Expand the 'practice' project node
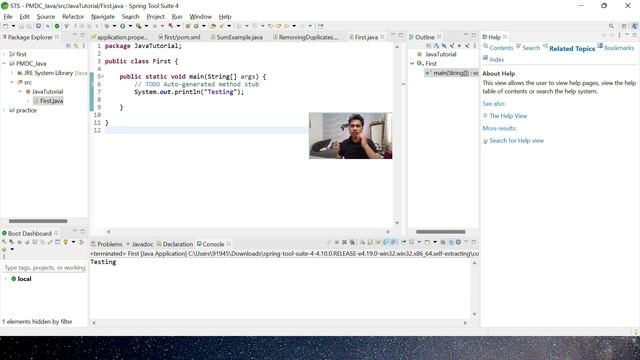Screen dimensions: 640x360 [4, 110]
